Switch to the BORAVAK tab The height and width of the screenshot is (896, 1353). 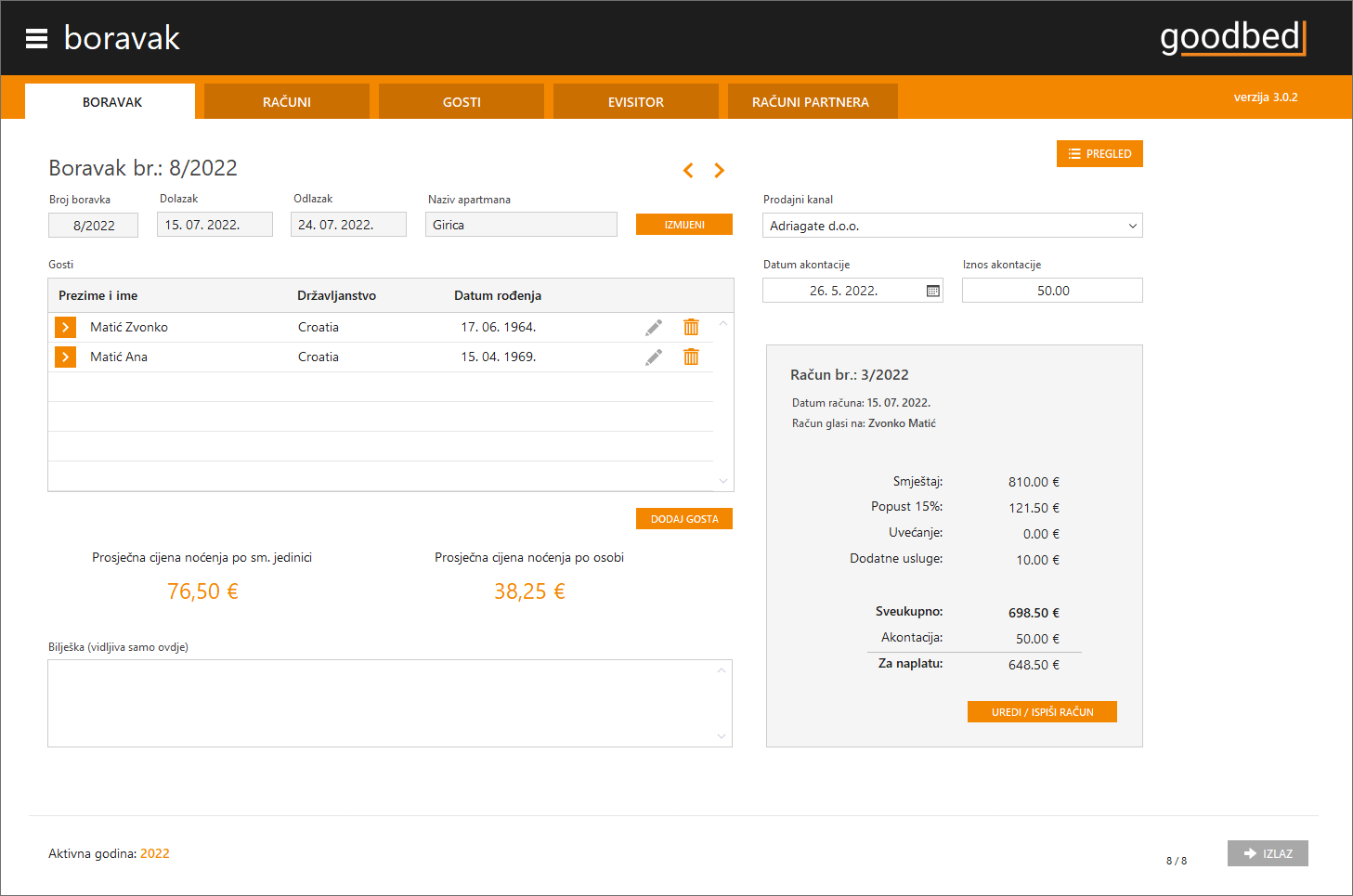pos(111,101)
